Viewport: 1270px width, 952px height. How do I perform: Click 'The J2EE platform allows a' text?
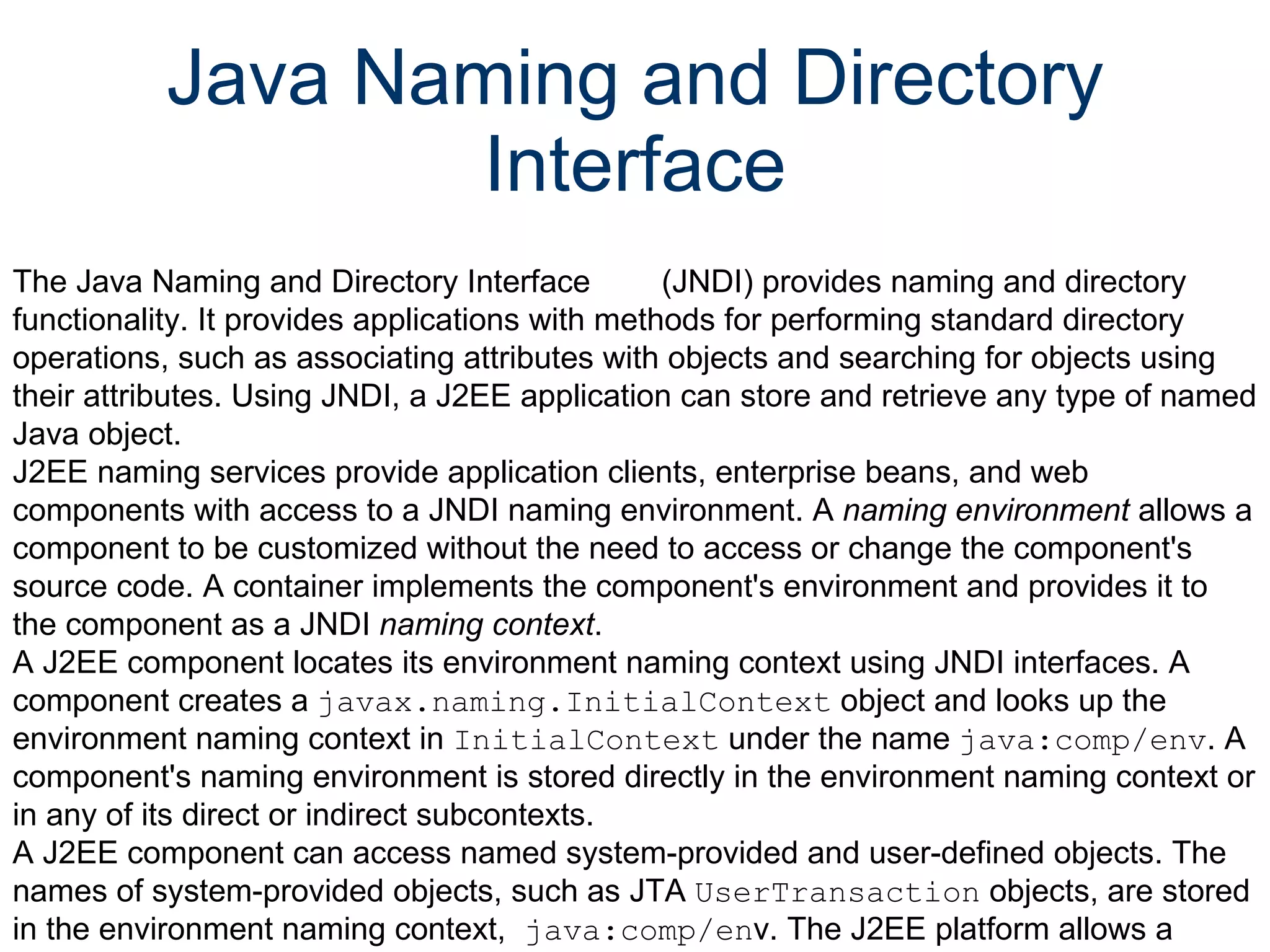[x=980, y=930]
